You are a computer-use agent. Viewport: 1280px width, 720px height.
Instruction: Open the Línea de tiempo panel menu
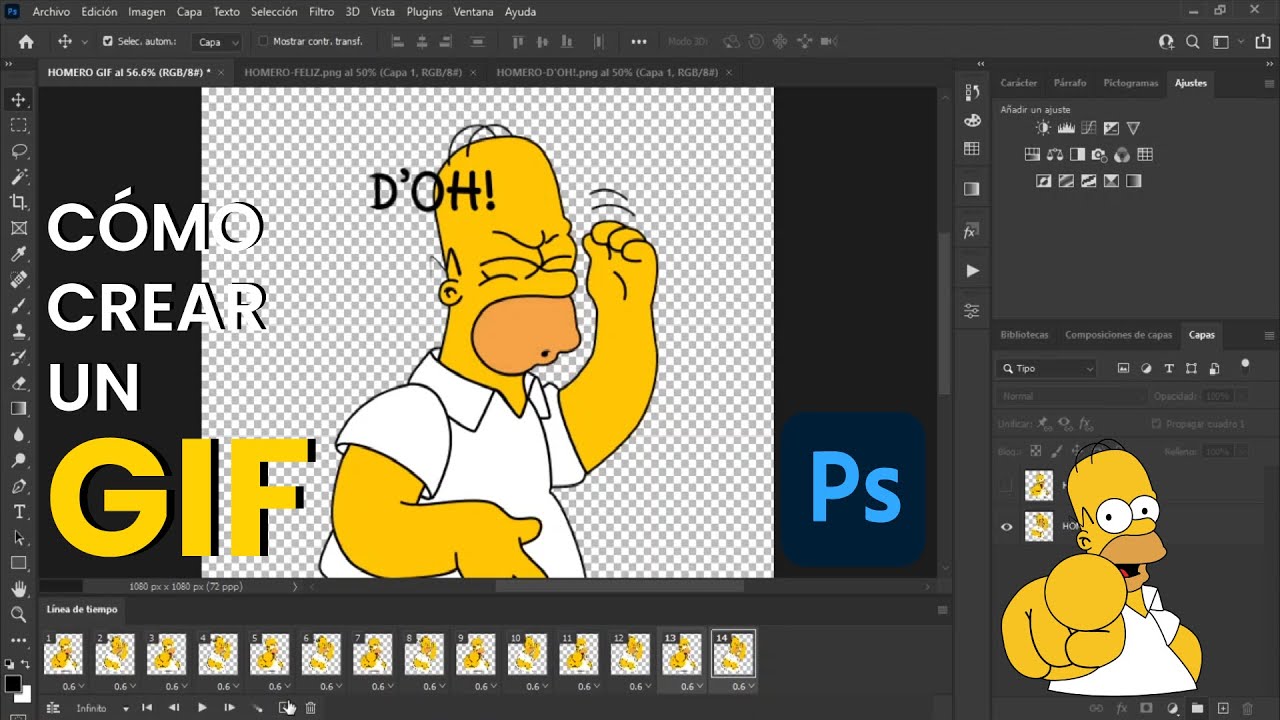(x=942, y=609)
